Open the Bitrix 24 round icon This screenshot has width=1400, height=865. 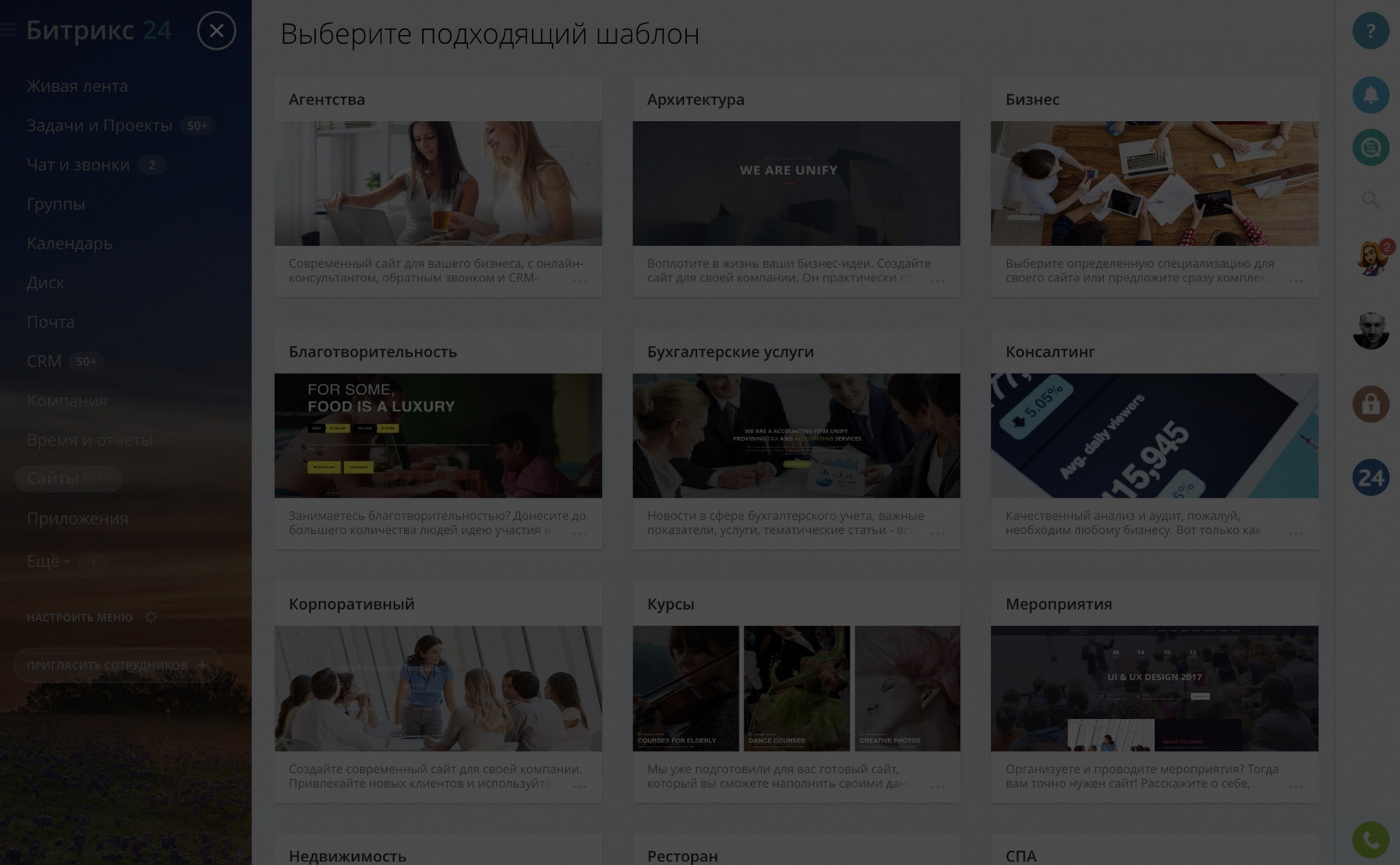(x=1370, y=478)
